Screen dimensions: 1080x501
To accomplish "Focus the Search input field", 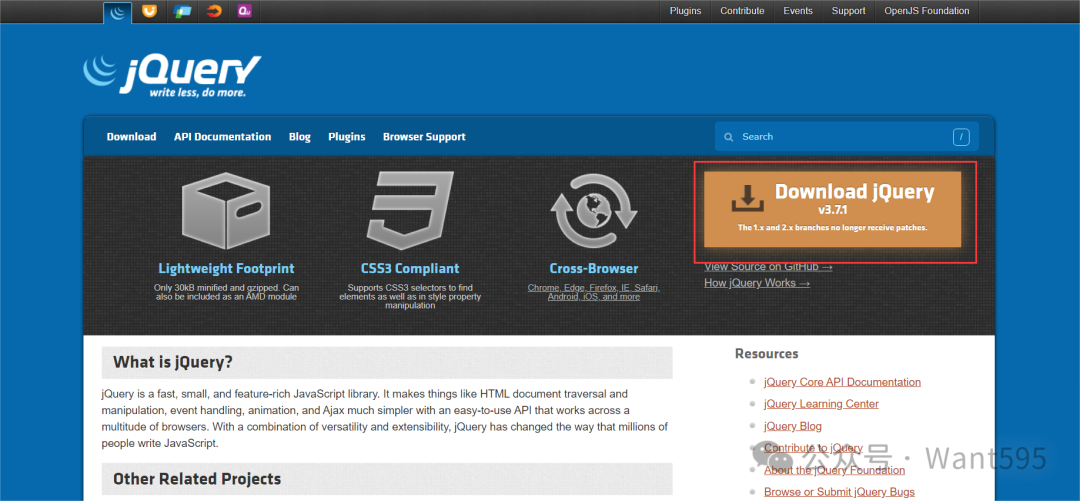I will click(847, 136).
